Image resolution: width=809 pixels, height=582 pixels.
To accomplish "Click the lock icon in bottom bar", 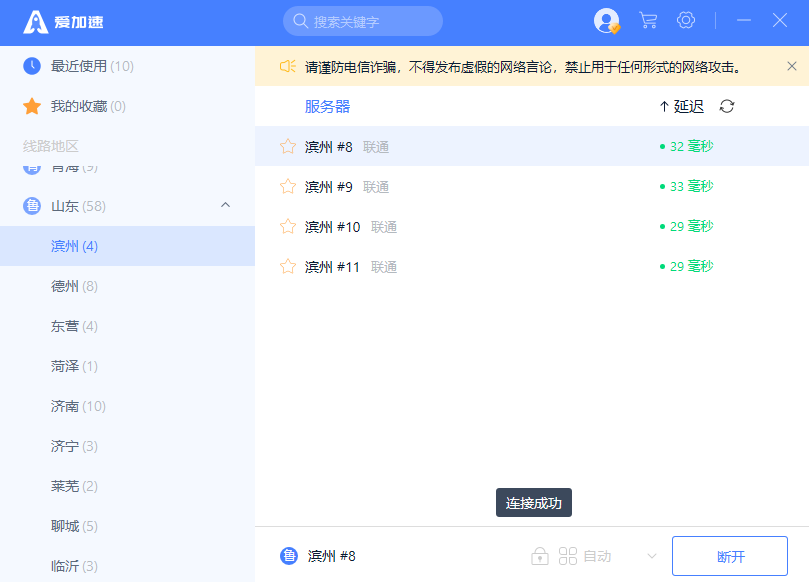I will click(x=540, y=556).
